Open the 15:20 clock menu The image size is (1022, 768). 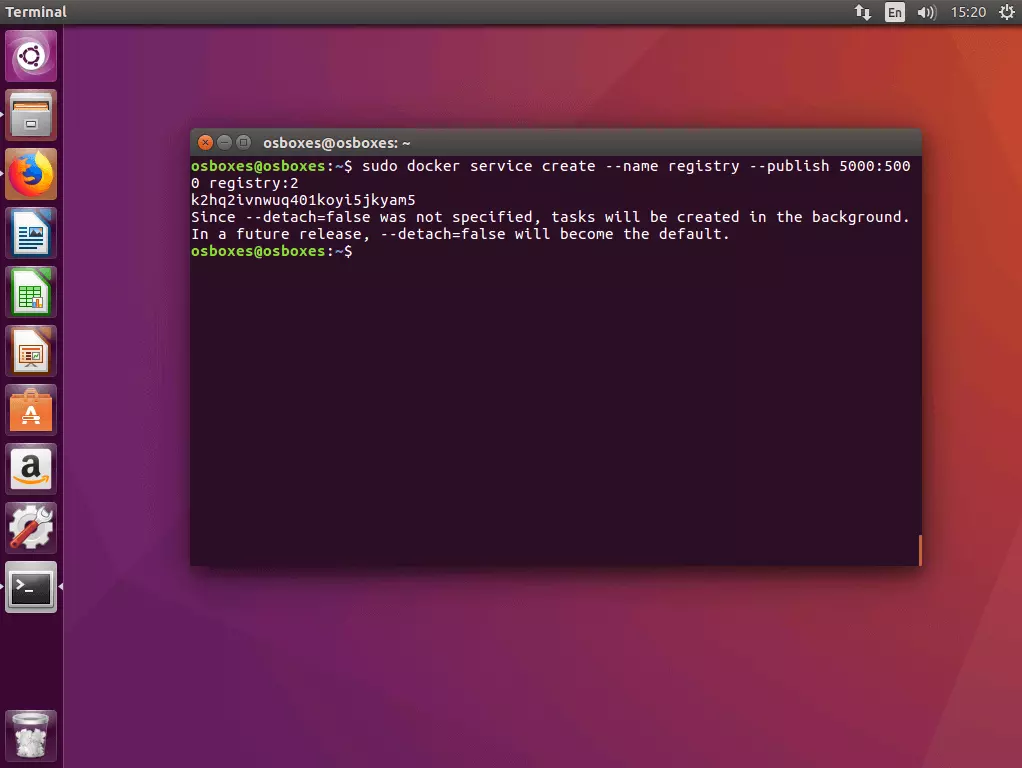point(968,12)
